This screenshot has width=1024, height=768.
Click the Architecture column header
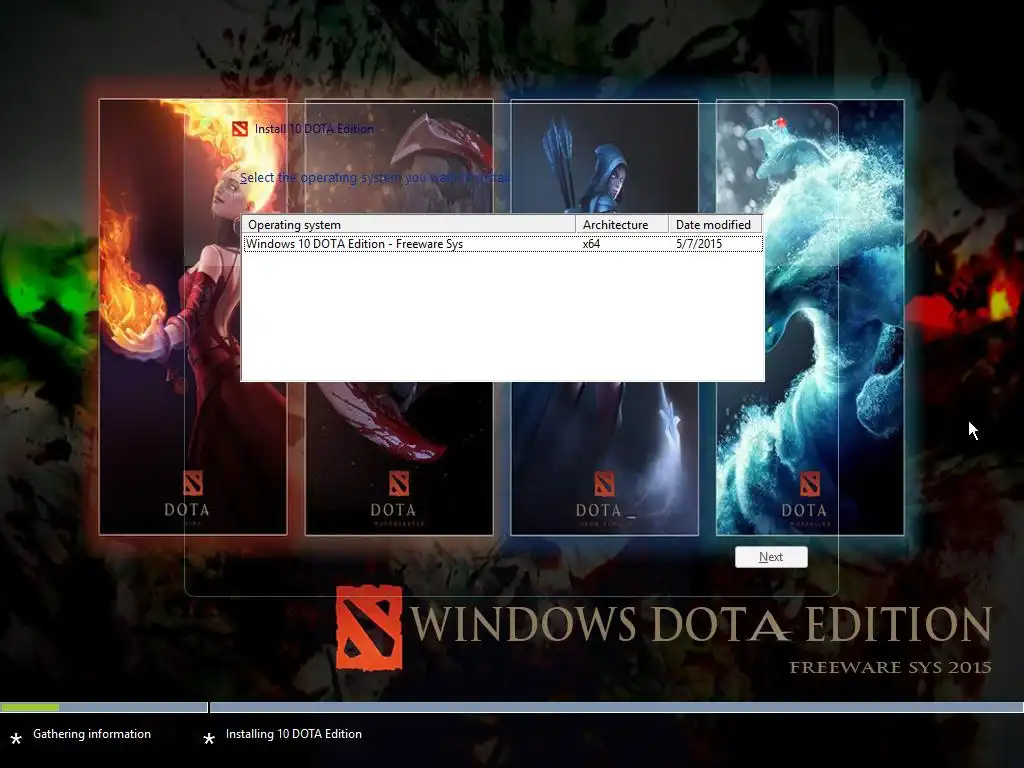[x=622, y=225]
